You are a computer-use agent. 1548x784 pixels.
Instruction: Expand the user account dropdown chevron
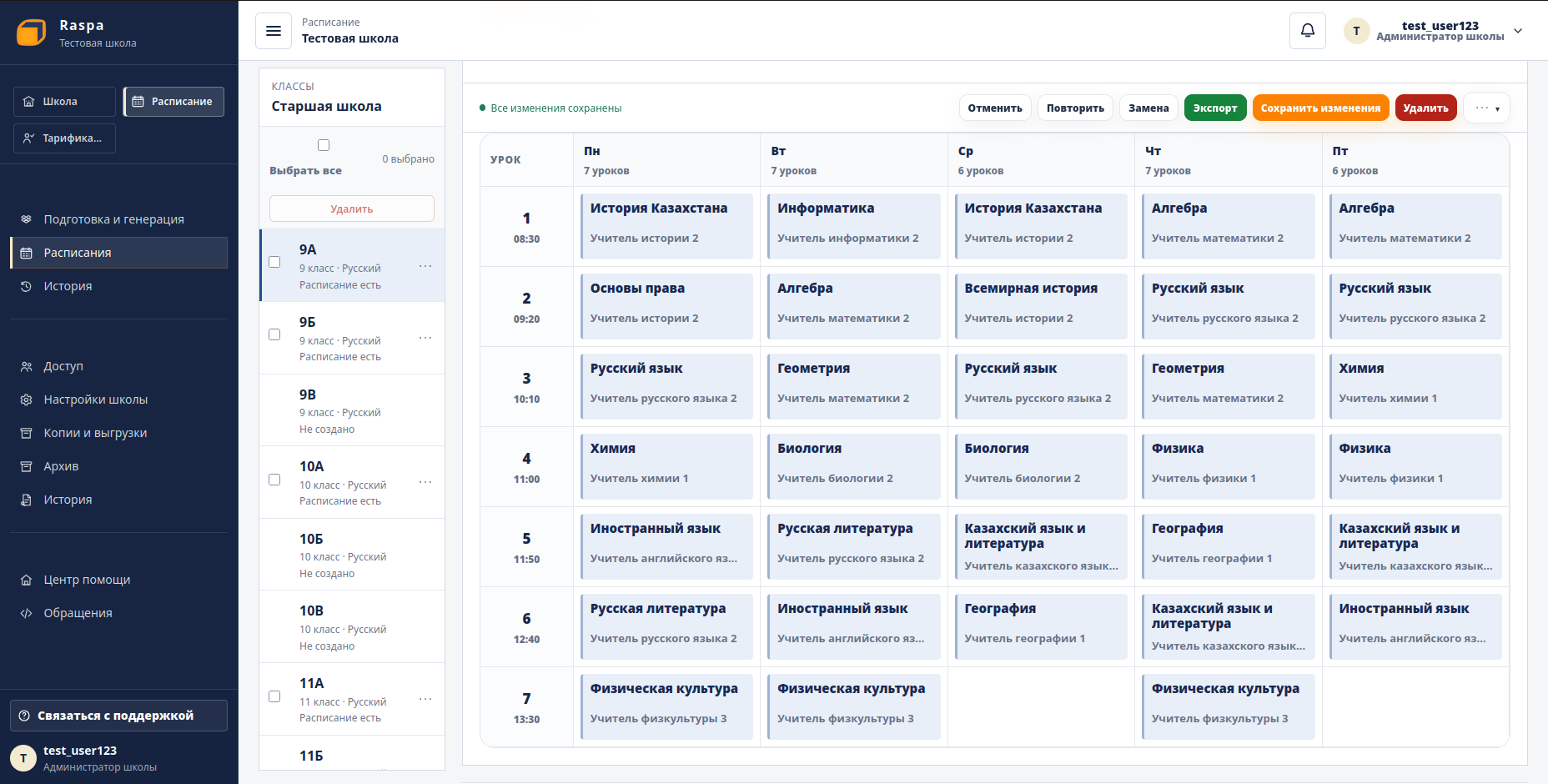pos(1518,31)
